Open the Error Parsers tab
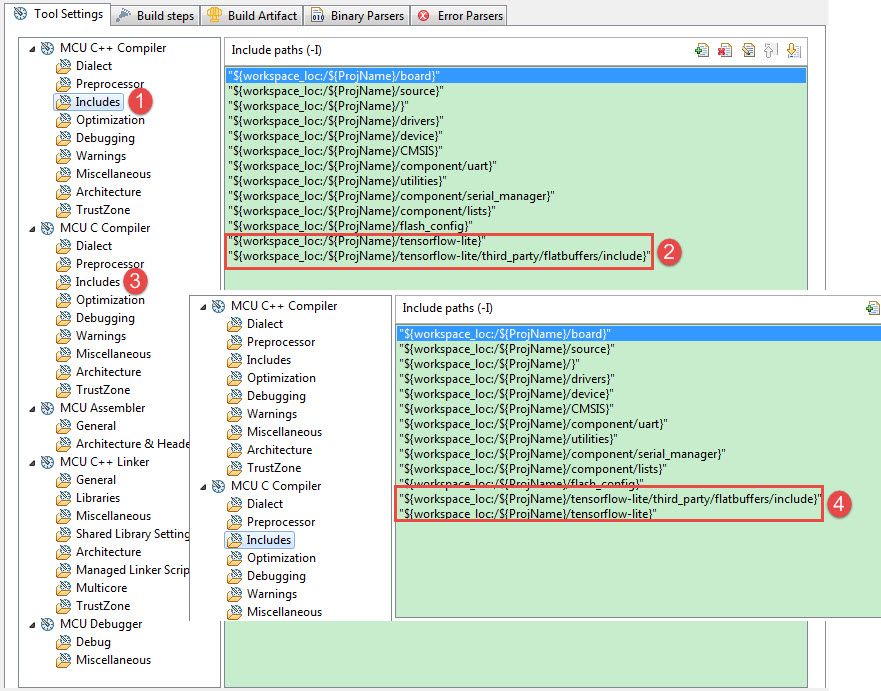The width and height of the screenshot is (881, 691). click(x=460, y=16)
